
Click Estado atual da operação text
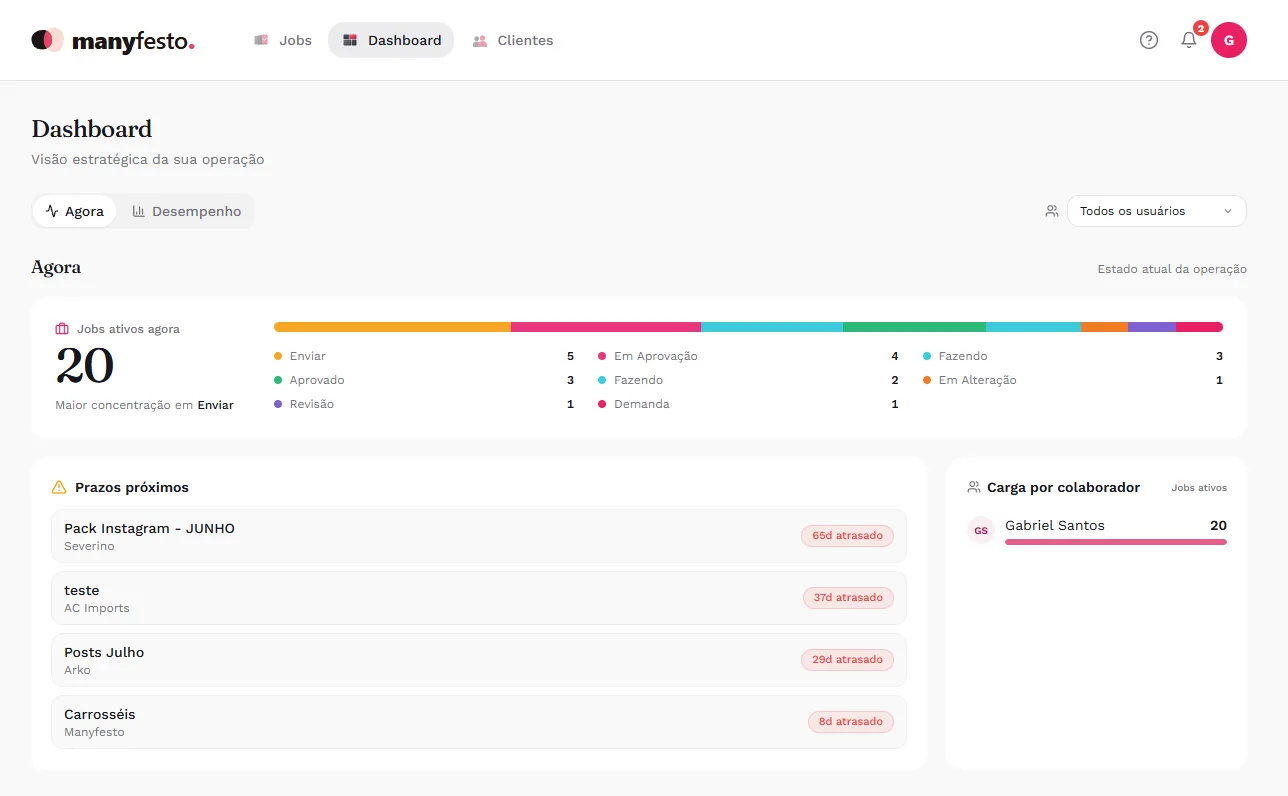click(x=1172, y=269)
